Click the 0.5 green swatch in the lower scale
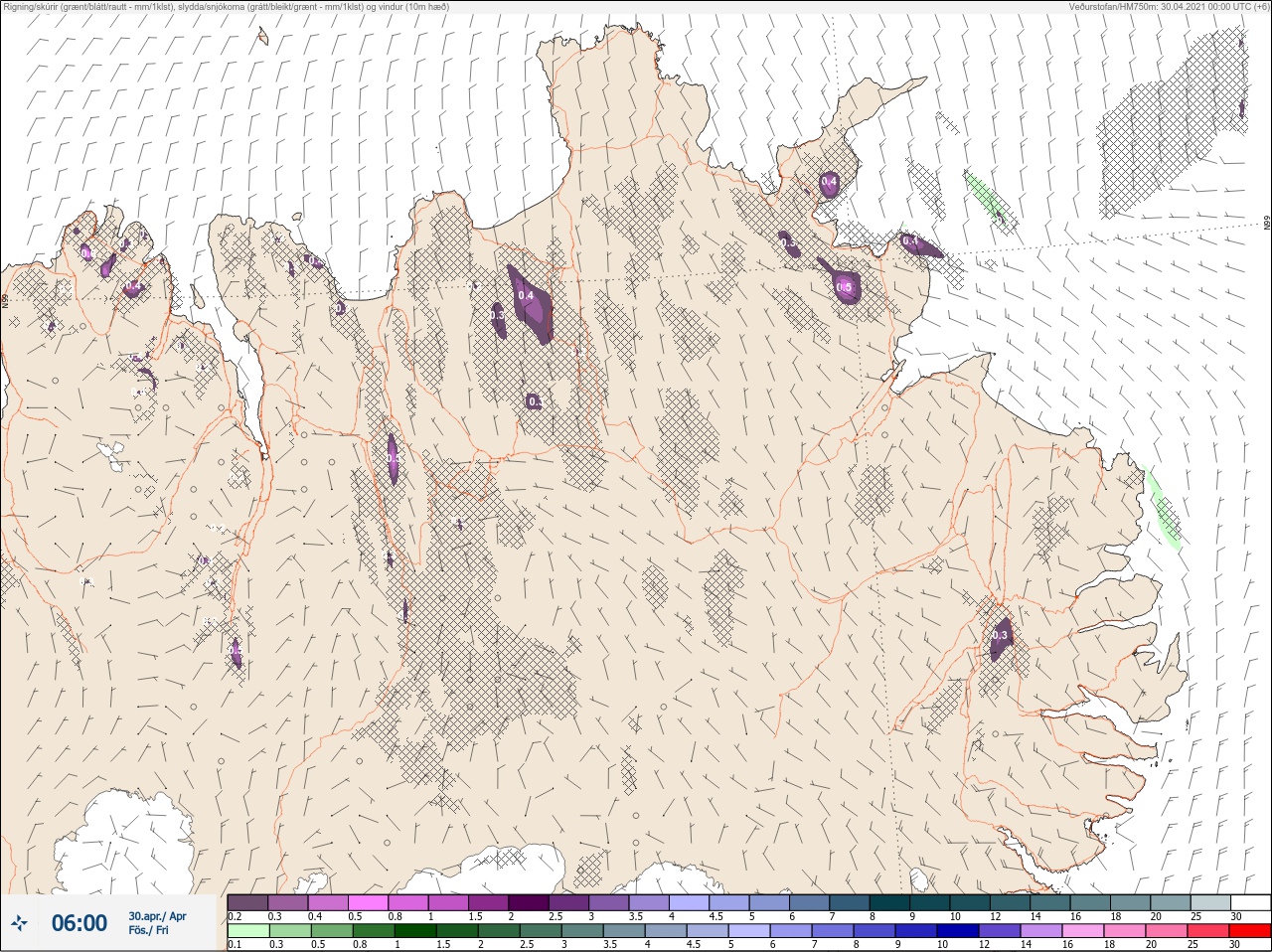 tap(332, 931)
